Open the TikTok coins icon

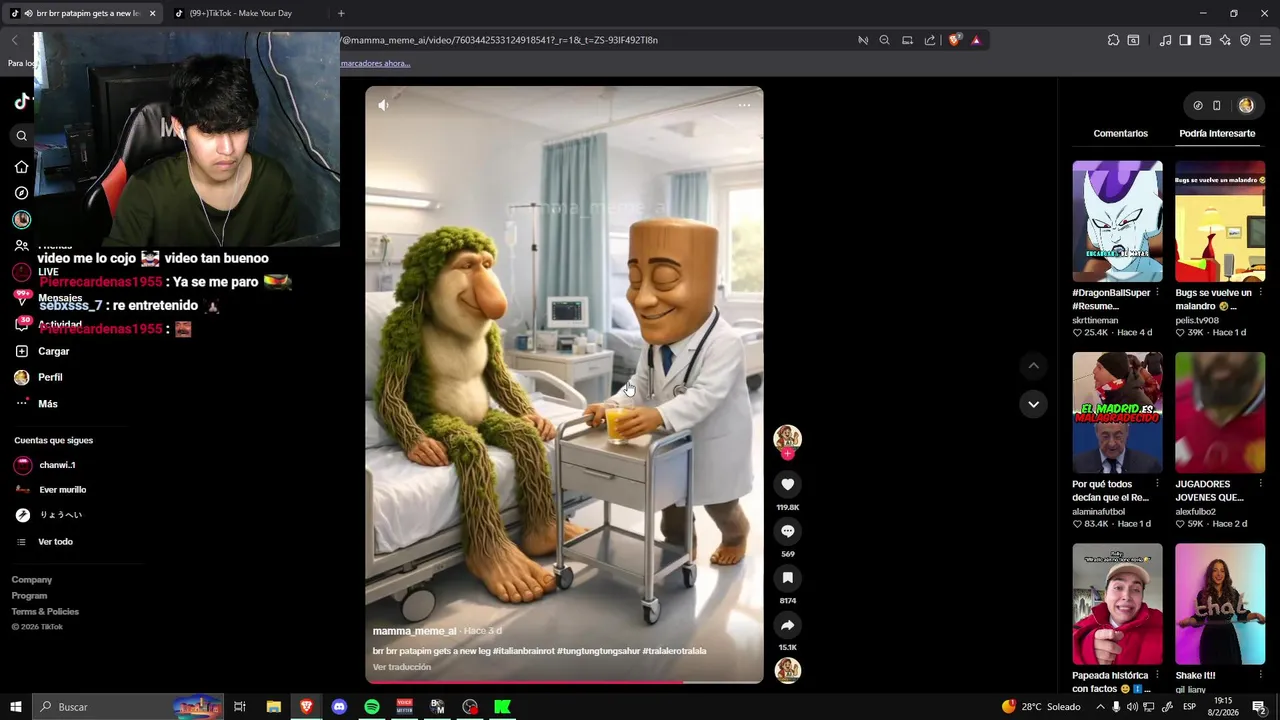point(1198,105)
